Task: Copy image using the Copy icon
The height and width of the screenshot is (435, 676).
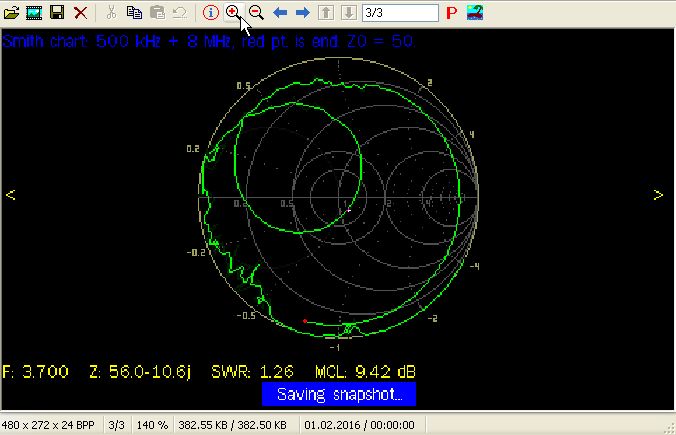Action: click(134, 13)
